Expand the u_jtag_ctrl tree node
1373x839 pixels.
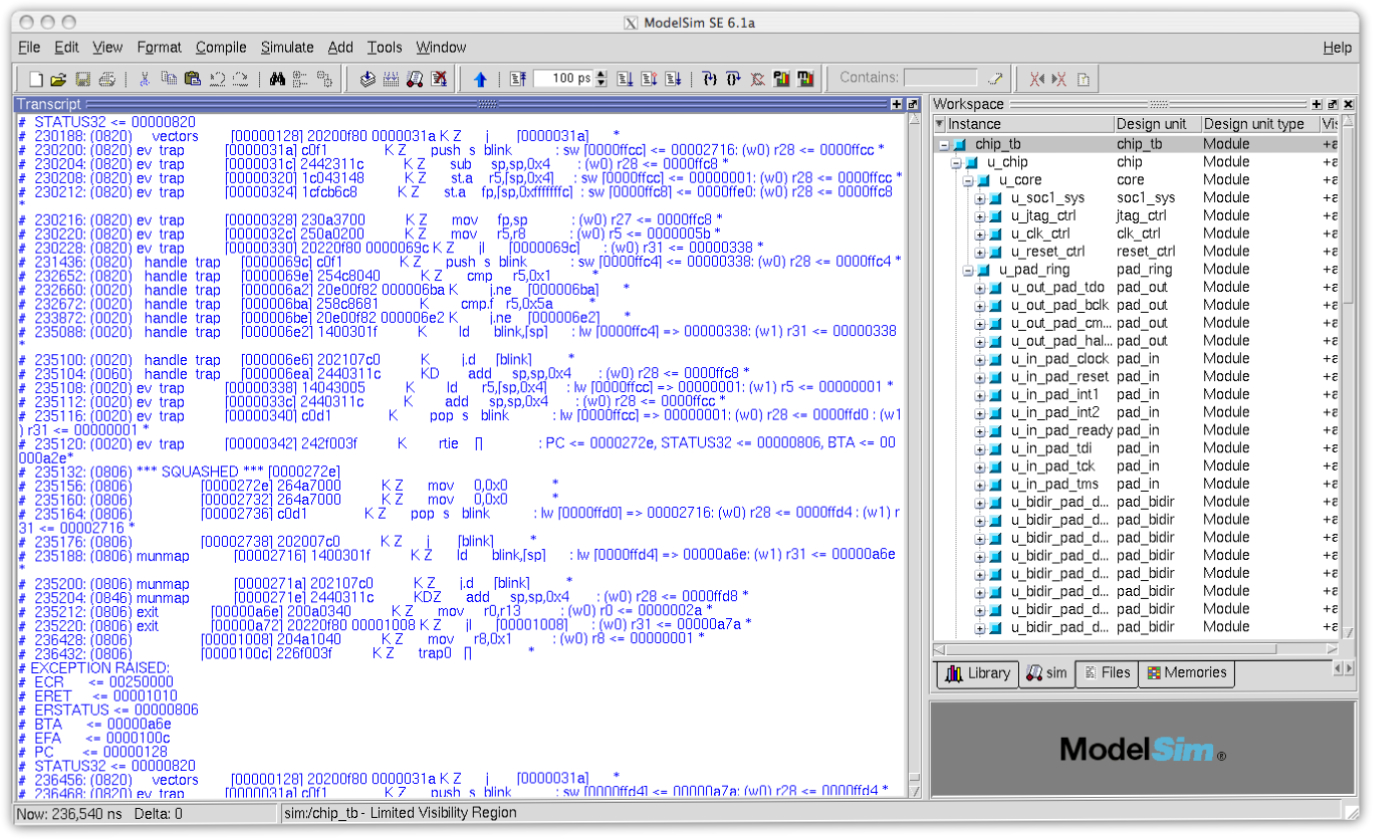980,216
